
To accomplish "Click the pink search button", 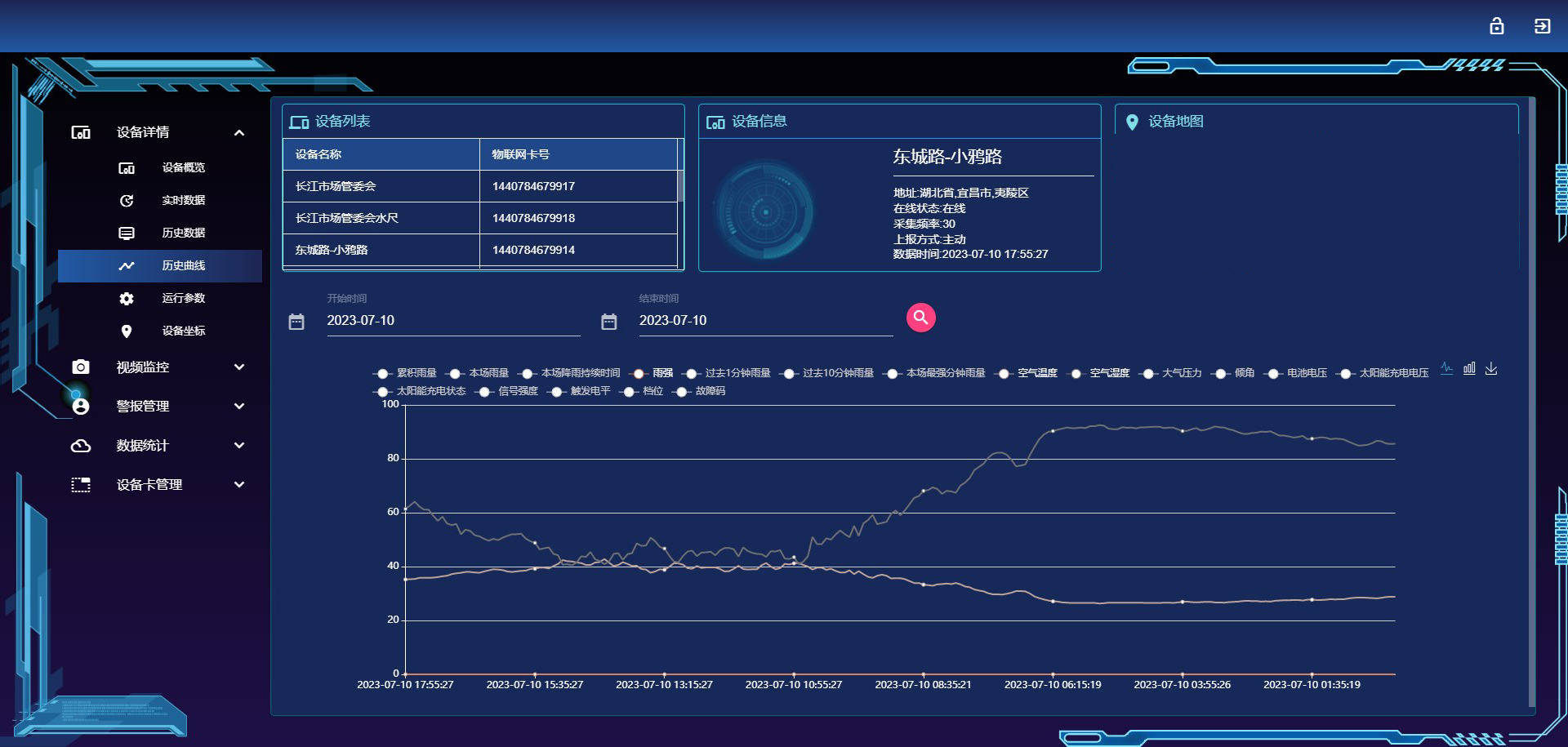I will point(920,318).
